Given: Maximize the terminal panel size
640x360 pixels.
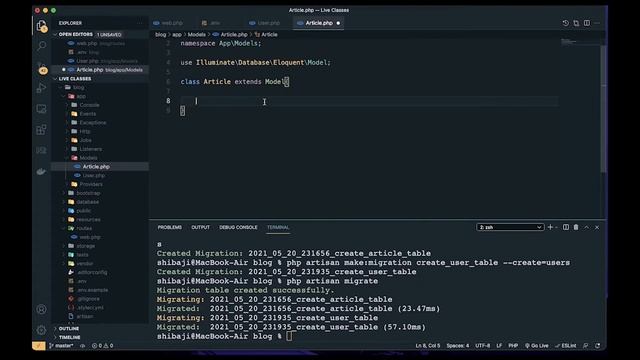Looking at the screenshot, I should [587, 227].
